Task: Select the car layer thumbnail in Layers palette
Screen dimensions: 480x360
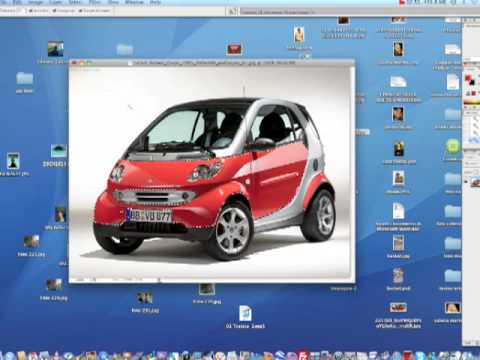Action: (x=476, y=182)
